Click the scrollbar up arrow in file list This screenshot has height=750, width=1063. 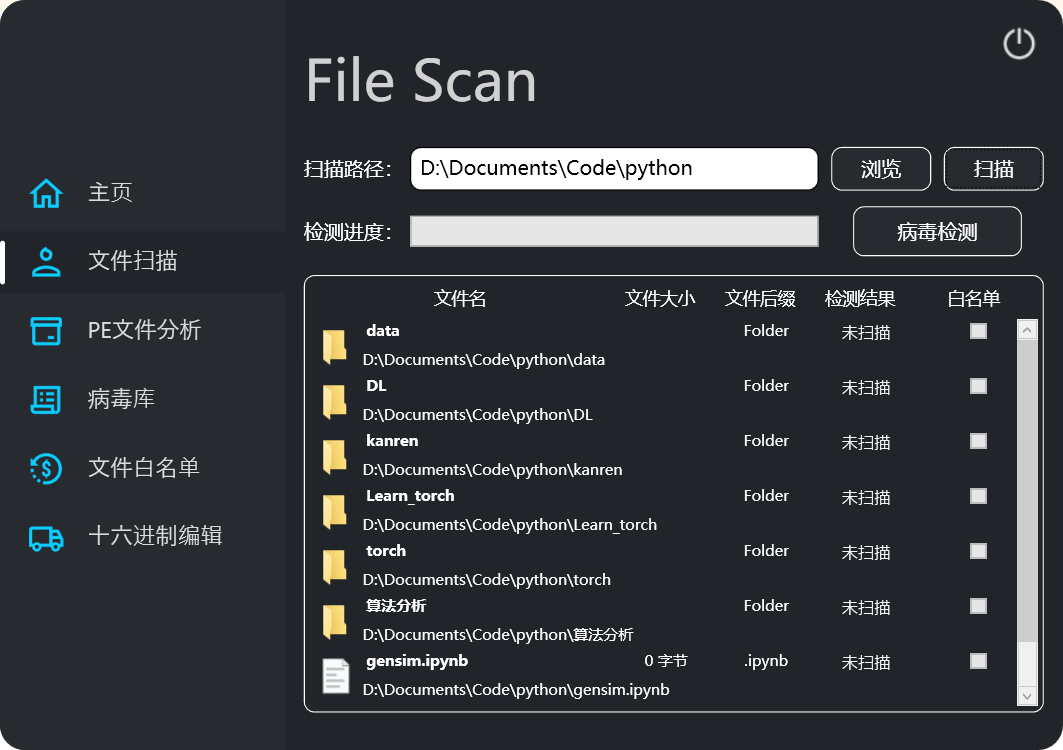1027,330
